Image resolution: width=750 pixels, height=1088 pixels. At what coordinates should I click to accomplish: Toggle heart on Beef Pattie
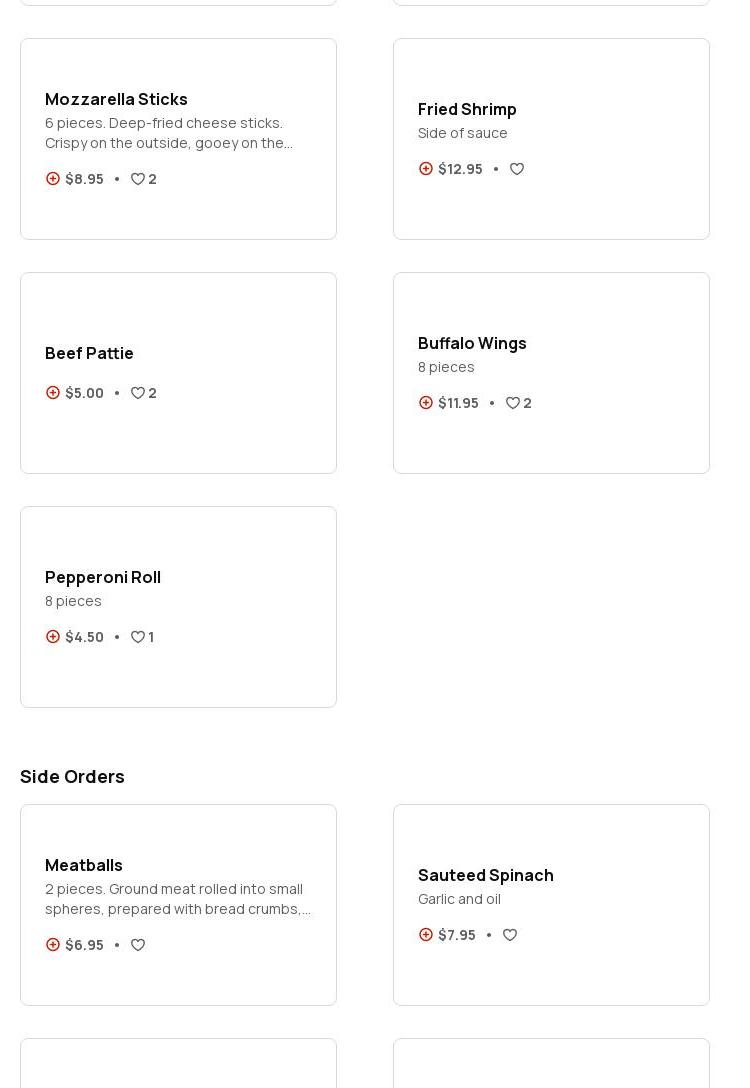[138, 393]
